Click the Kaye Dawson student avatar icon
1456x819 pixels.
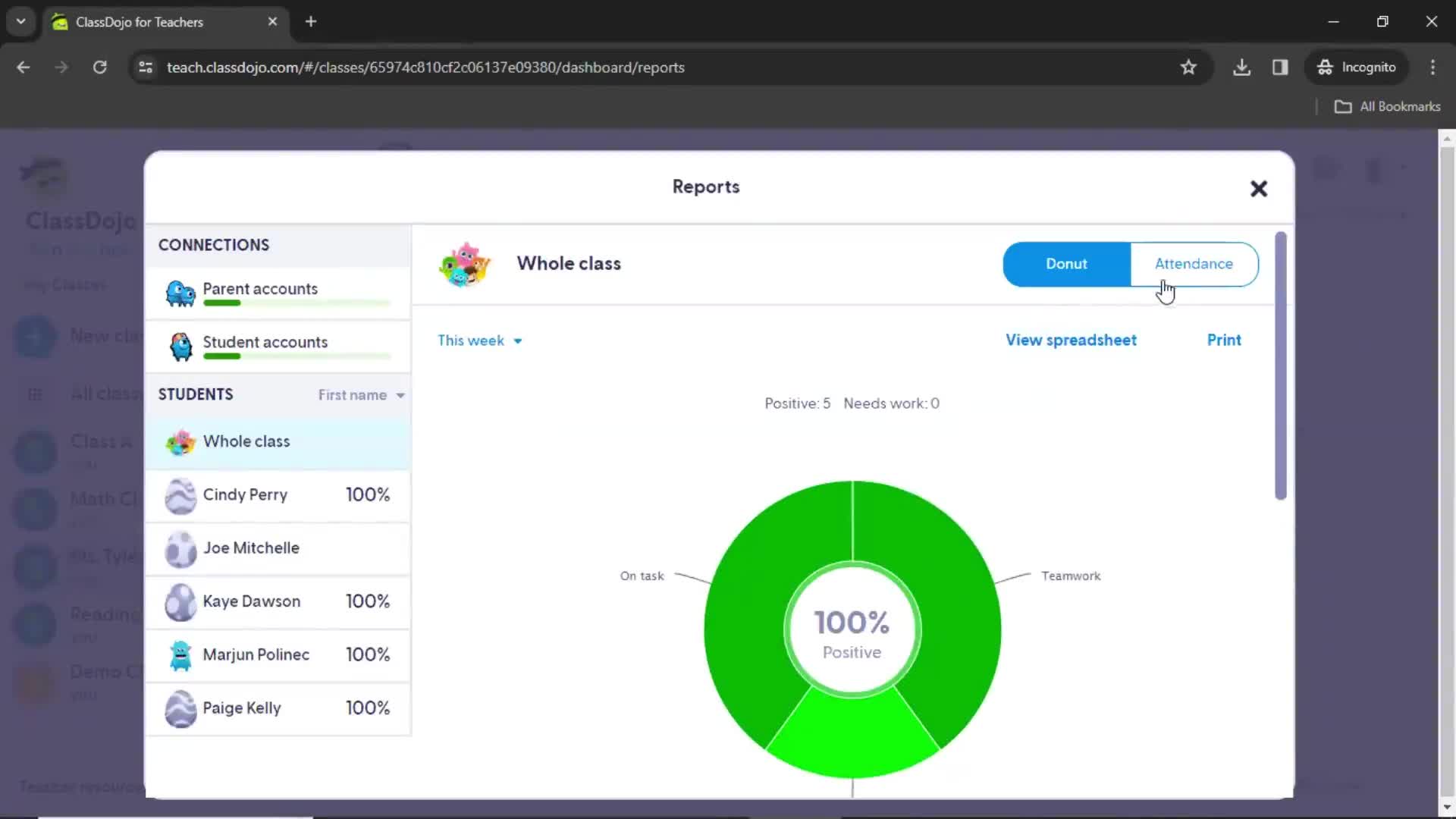[x=180, y=601]
